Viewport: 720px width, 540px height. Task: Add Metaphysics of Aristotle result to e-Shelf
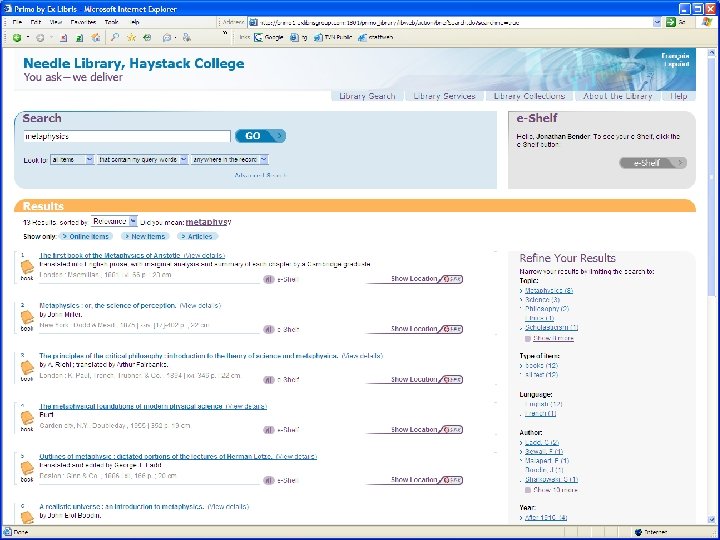tap(281, 279)
